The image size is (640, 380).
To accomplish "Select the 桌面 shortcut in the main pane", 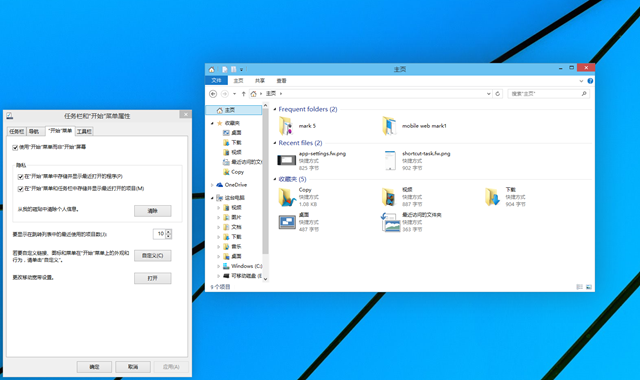I will click(x=299, y=222).
